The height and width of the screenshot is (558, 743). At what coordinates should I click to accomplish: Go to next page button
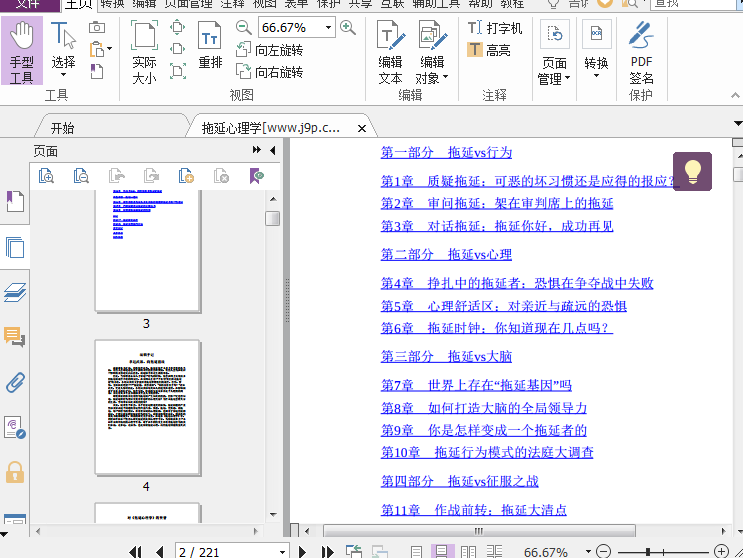coord(302,551)
